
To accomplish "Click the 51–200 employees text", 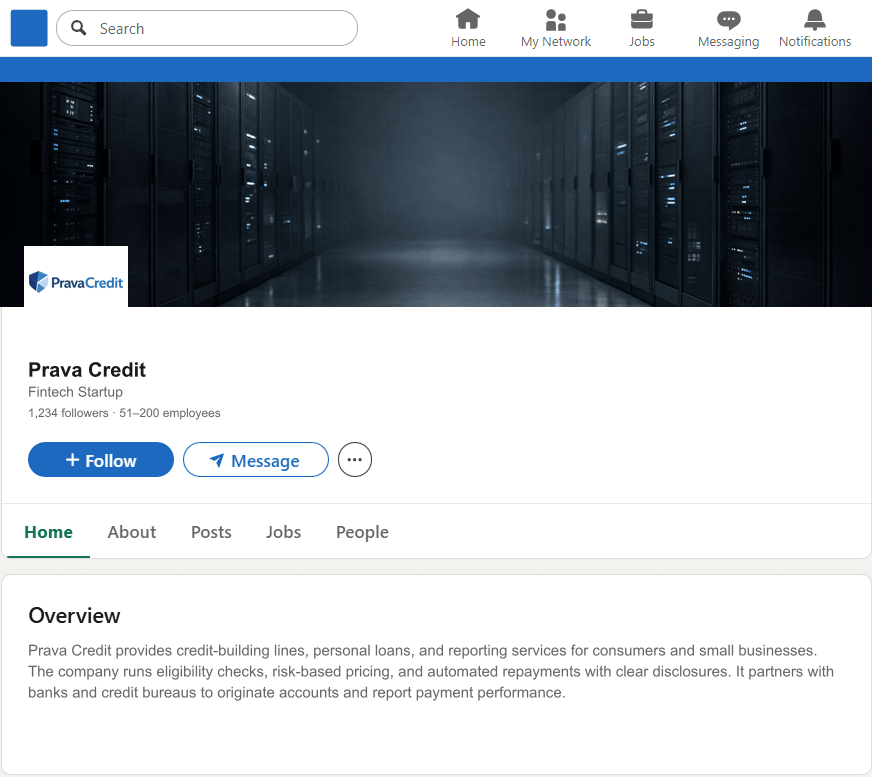I will pyautogui.click(x=170, y=413).
